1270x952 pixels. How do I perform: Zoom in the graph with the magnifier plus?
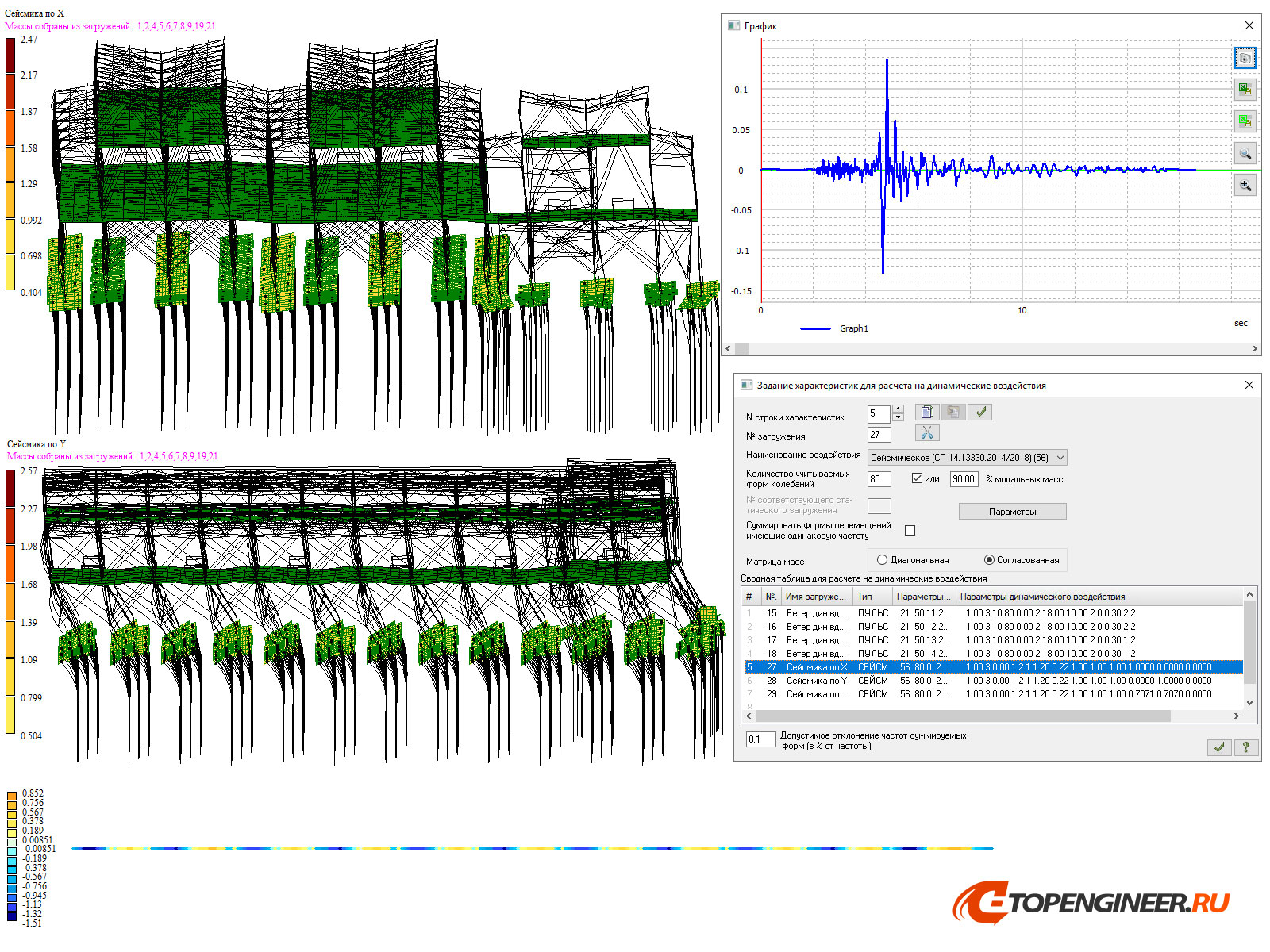1245,186
